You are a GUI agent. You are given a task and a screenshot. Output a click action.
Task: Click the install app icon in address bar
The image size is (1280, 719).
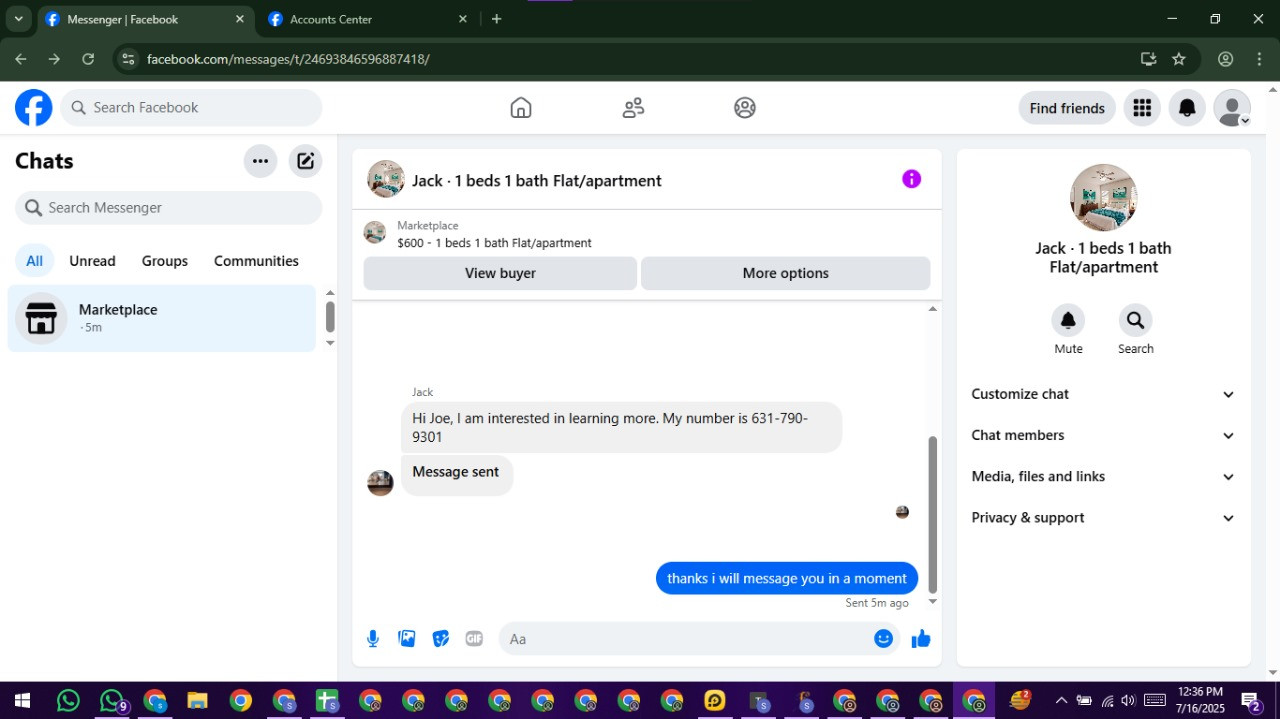(1148, 59)
